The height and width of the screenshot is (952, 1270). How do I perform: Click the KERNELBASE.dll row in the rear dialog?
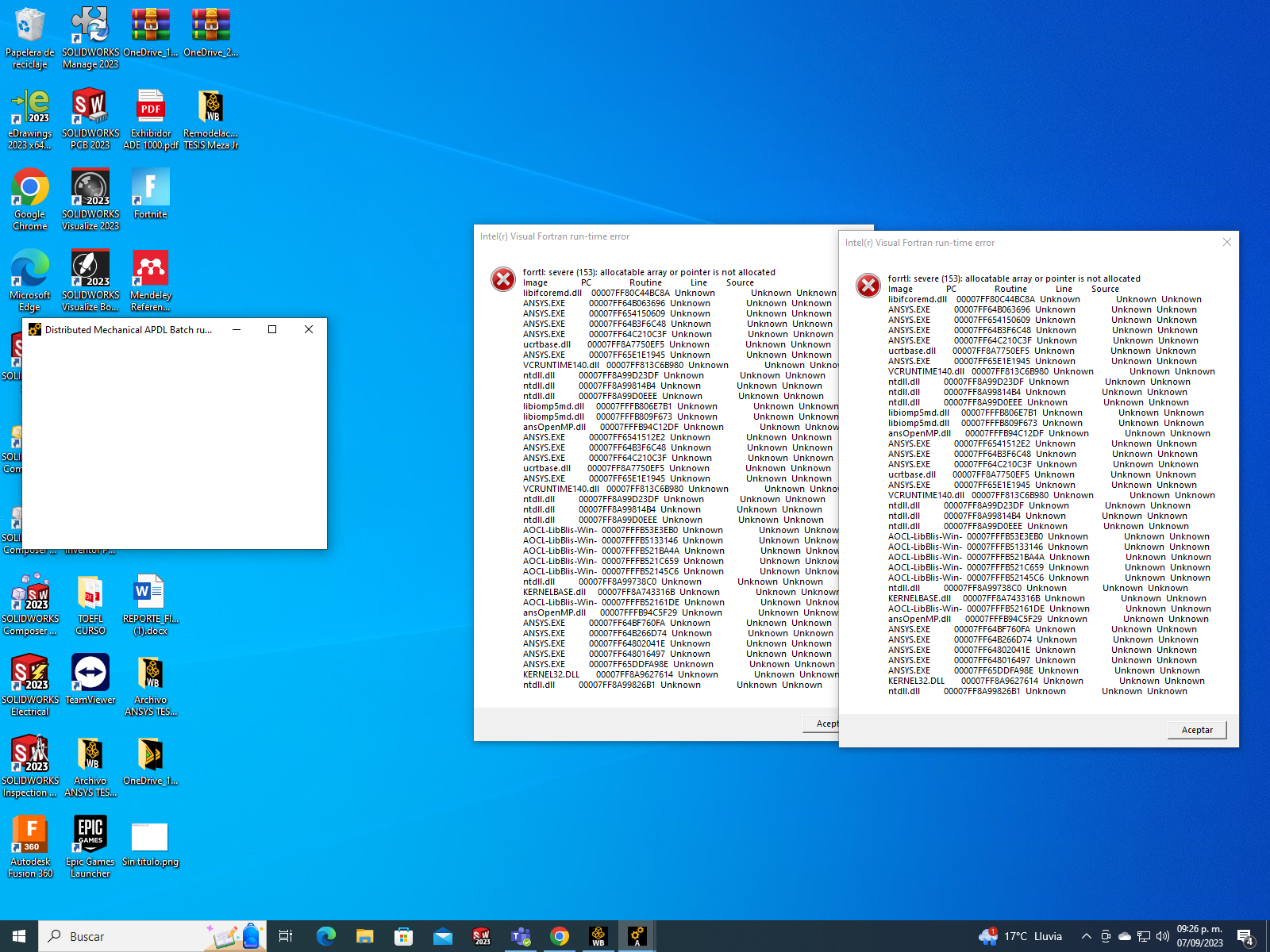pyautogui.click(x=680, y=592)
